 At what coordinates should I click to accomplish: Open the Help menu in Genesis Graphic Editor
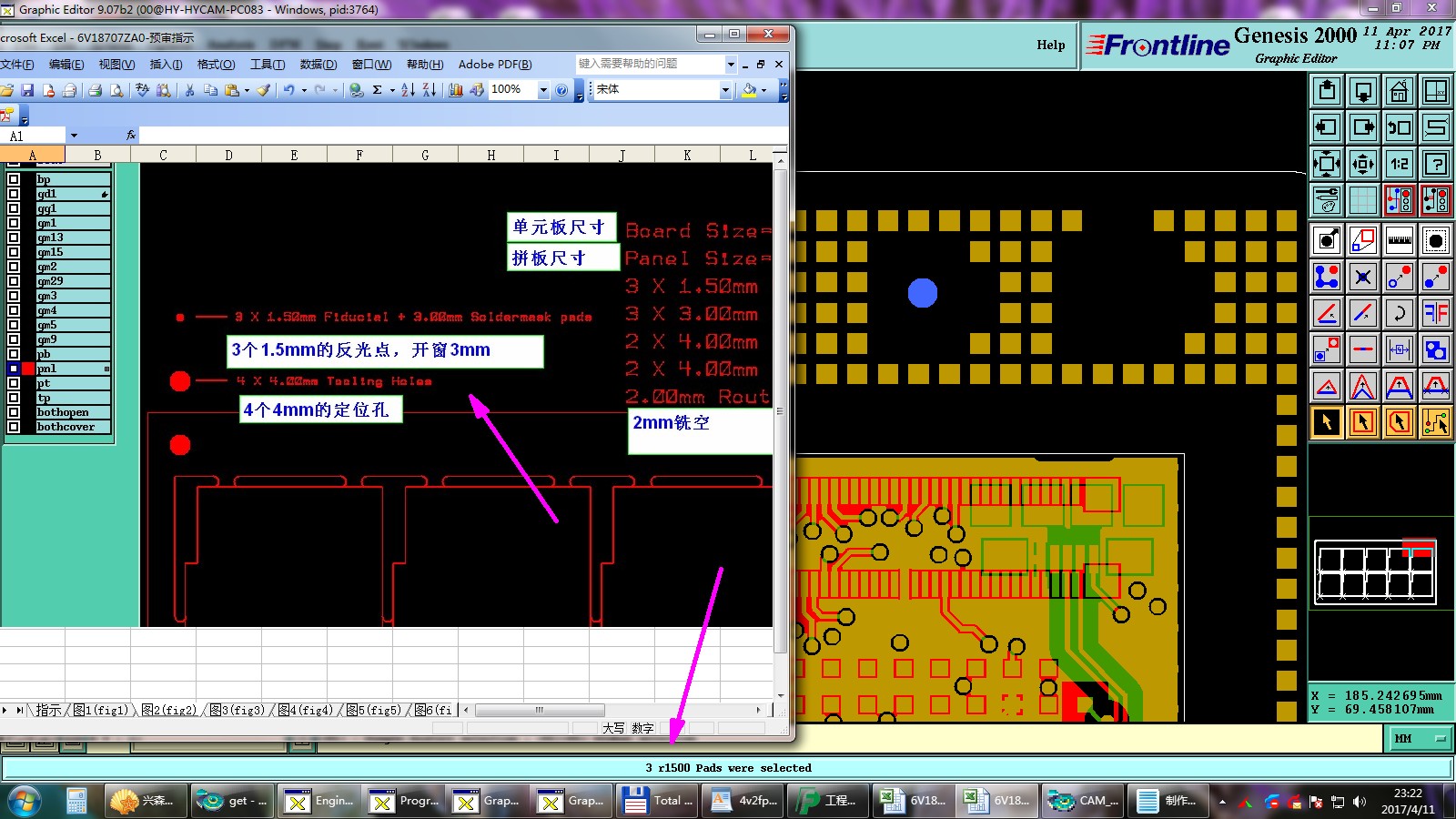[x=1050, y=45]
